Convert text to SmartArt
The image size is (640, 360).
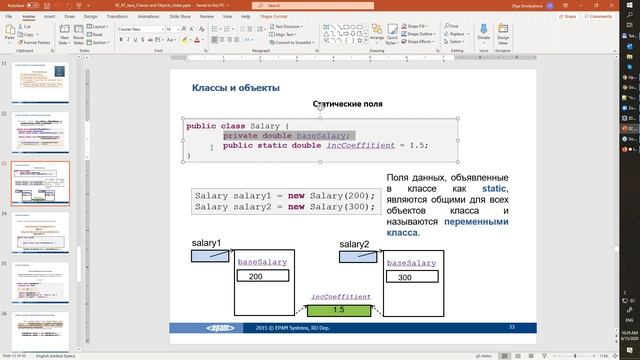coord(291,42)
